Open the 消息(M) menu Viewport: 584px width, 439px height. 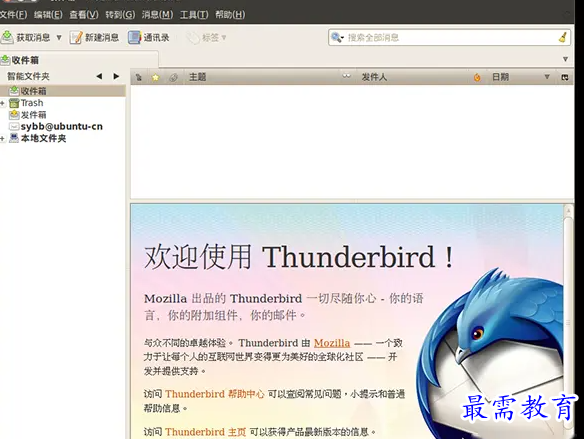click(x=157, y=15)
